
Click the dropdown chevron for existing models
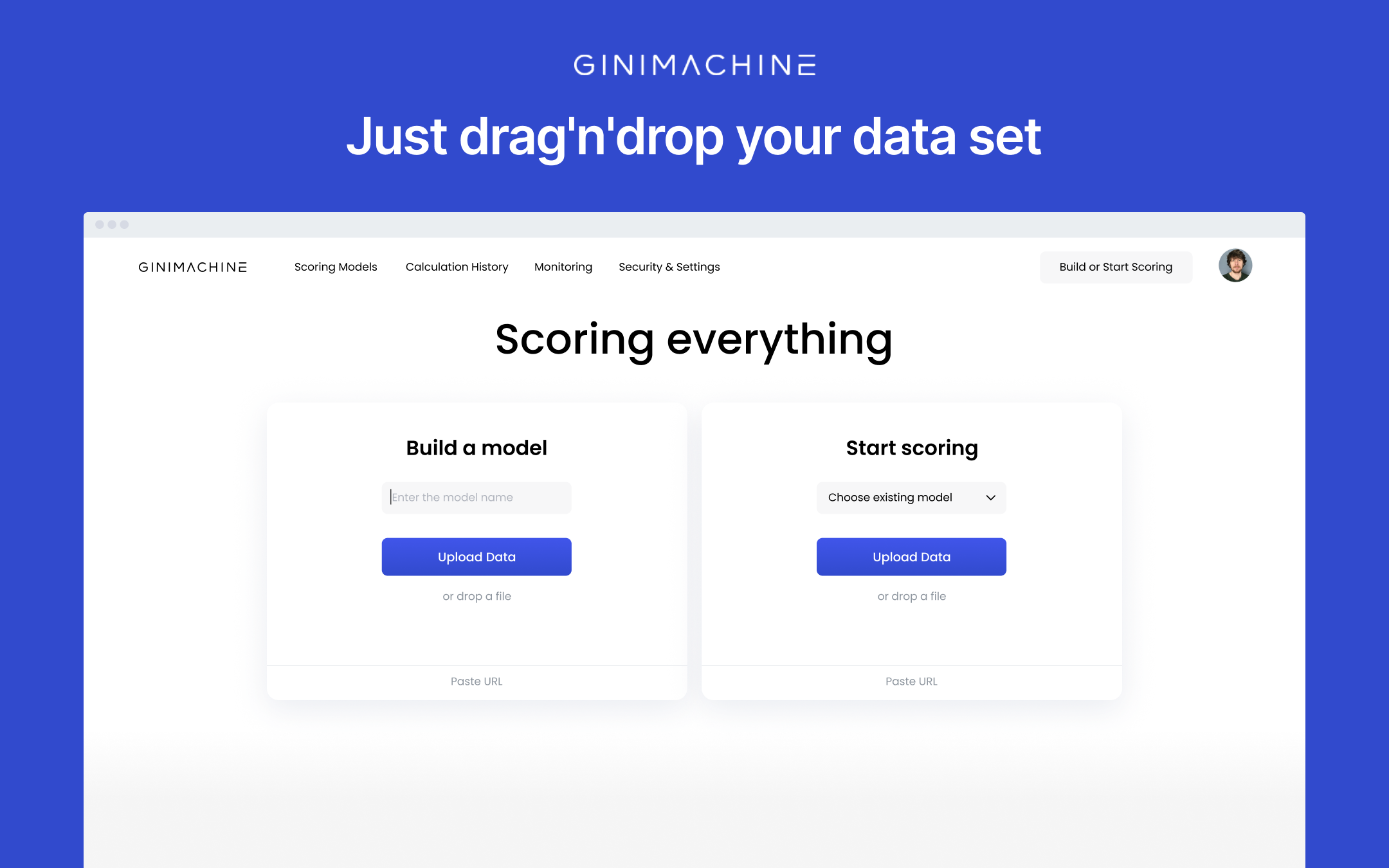[x=989, y=497]
